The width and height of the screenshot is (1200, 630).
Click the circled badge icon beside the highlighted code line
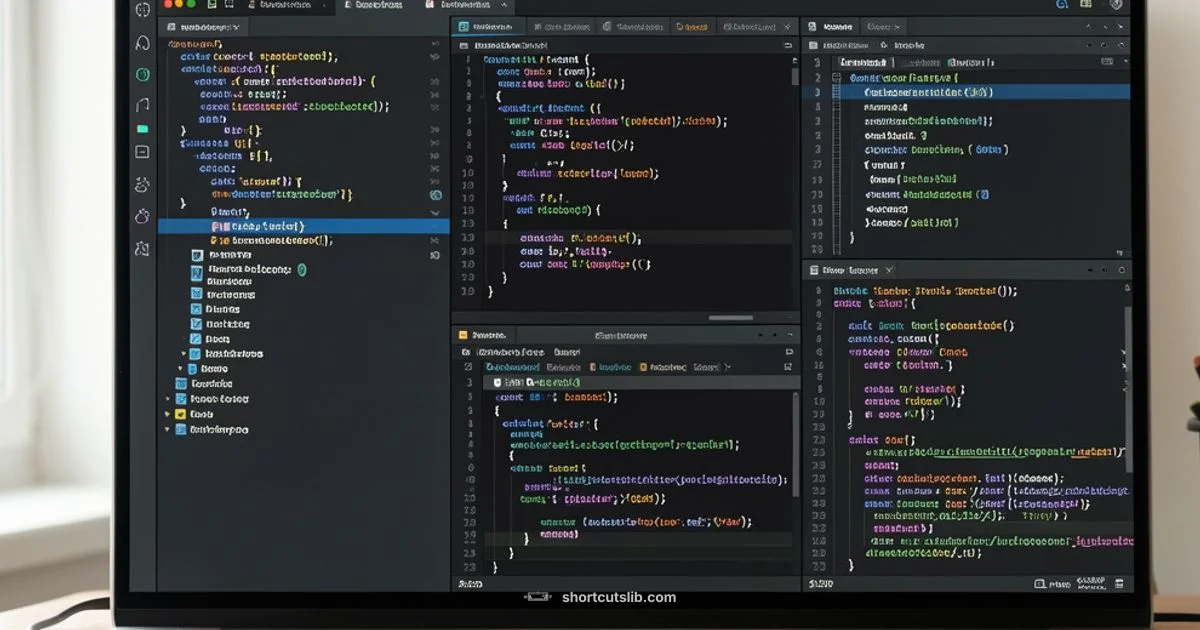[436, 196]
